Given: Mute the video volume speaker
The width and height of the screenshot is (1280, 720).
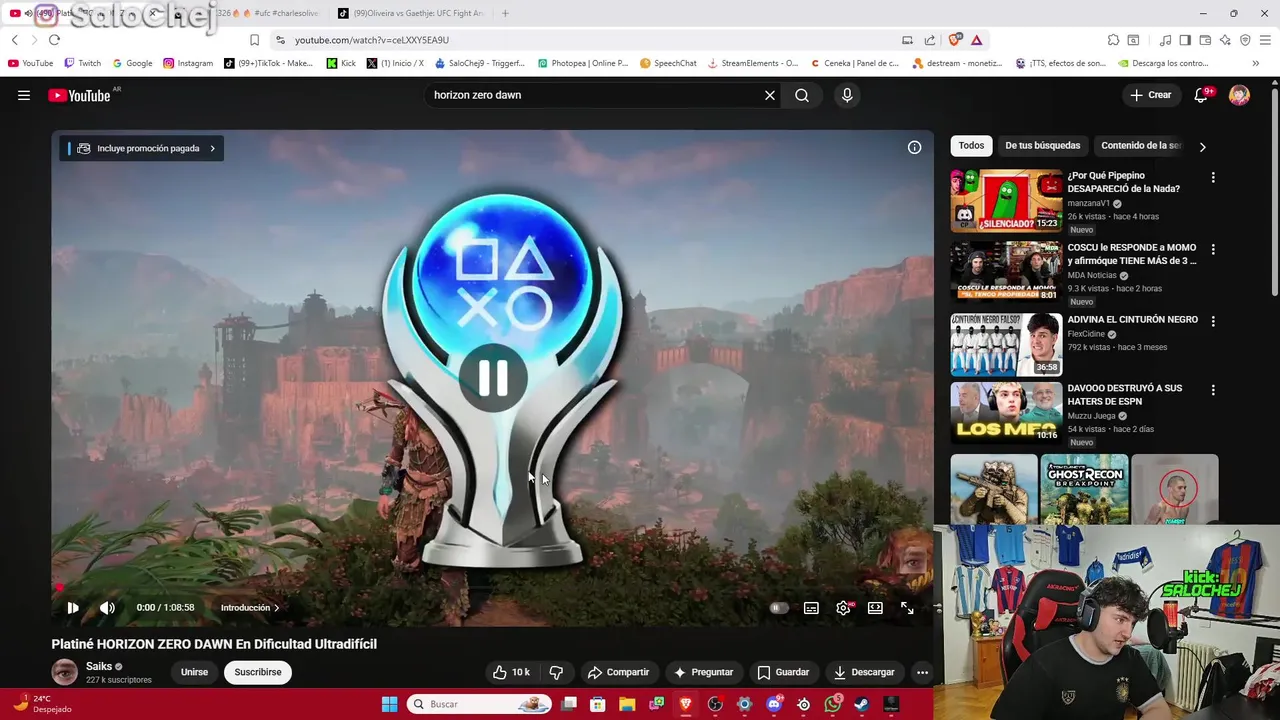Looking at the screenshot, I should coord(107,607).
